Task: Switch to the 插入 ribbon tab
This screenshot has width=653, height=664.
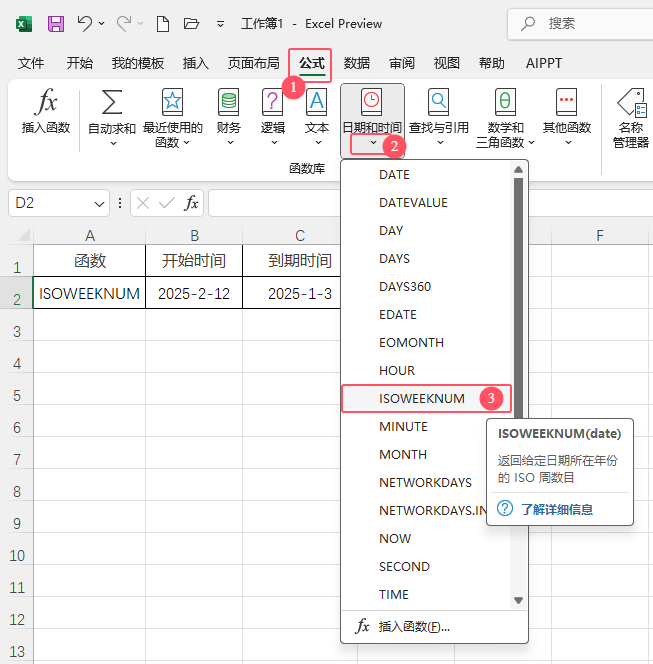Action: click(195, 63)
